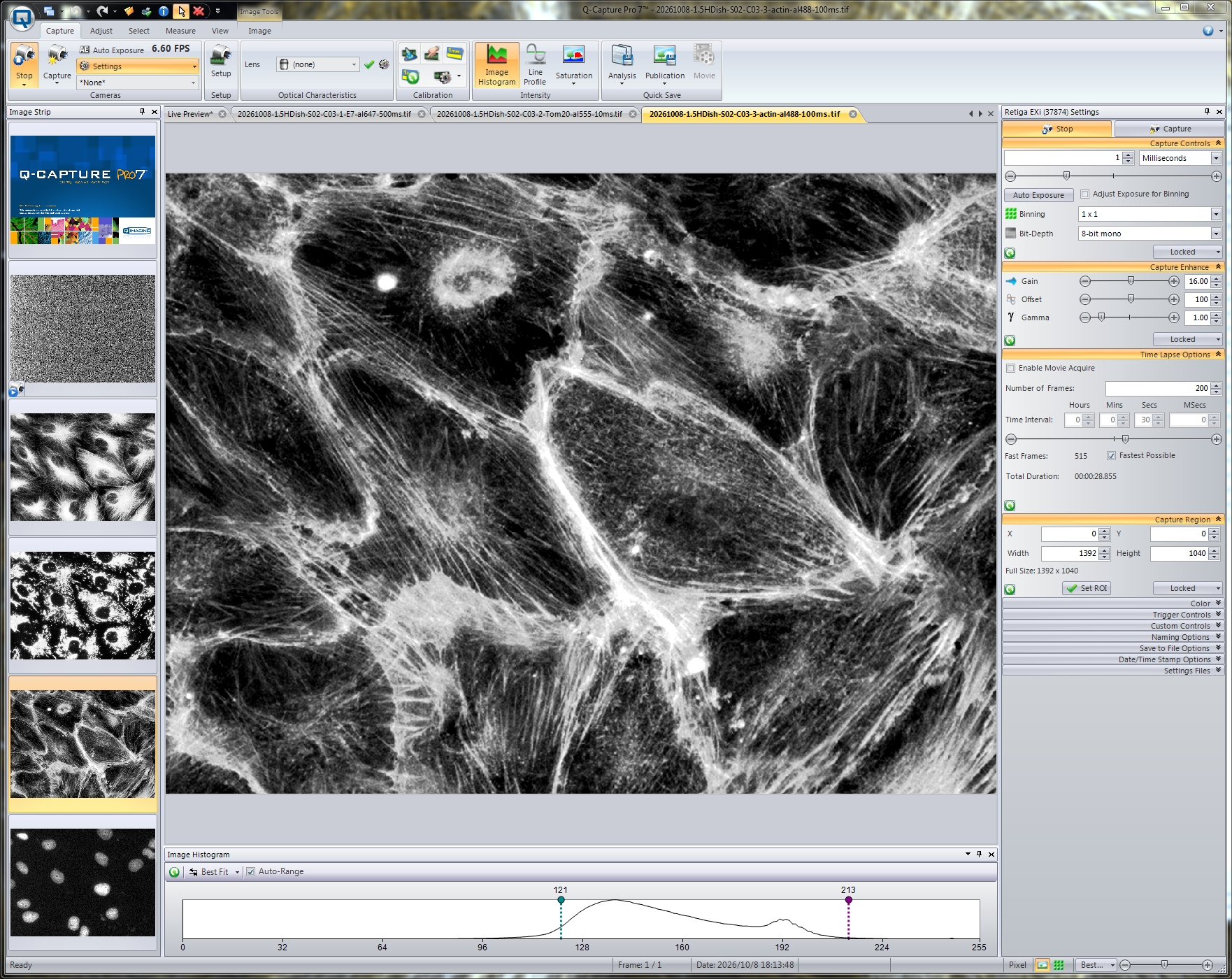Switch to the Tom20-al555-10ms.tif tab
Image resolution: width=1232 pixels, height=979 pixels.
point(529,114)
